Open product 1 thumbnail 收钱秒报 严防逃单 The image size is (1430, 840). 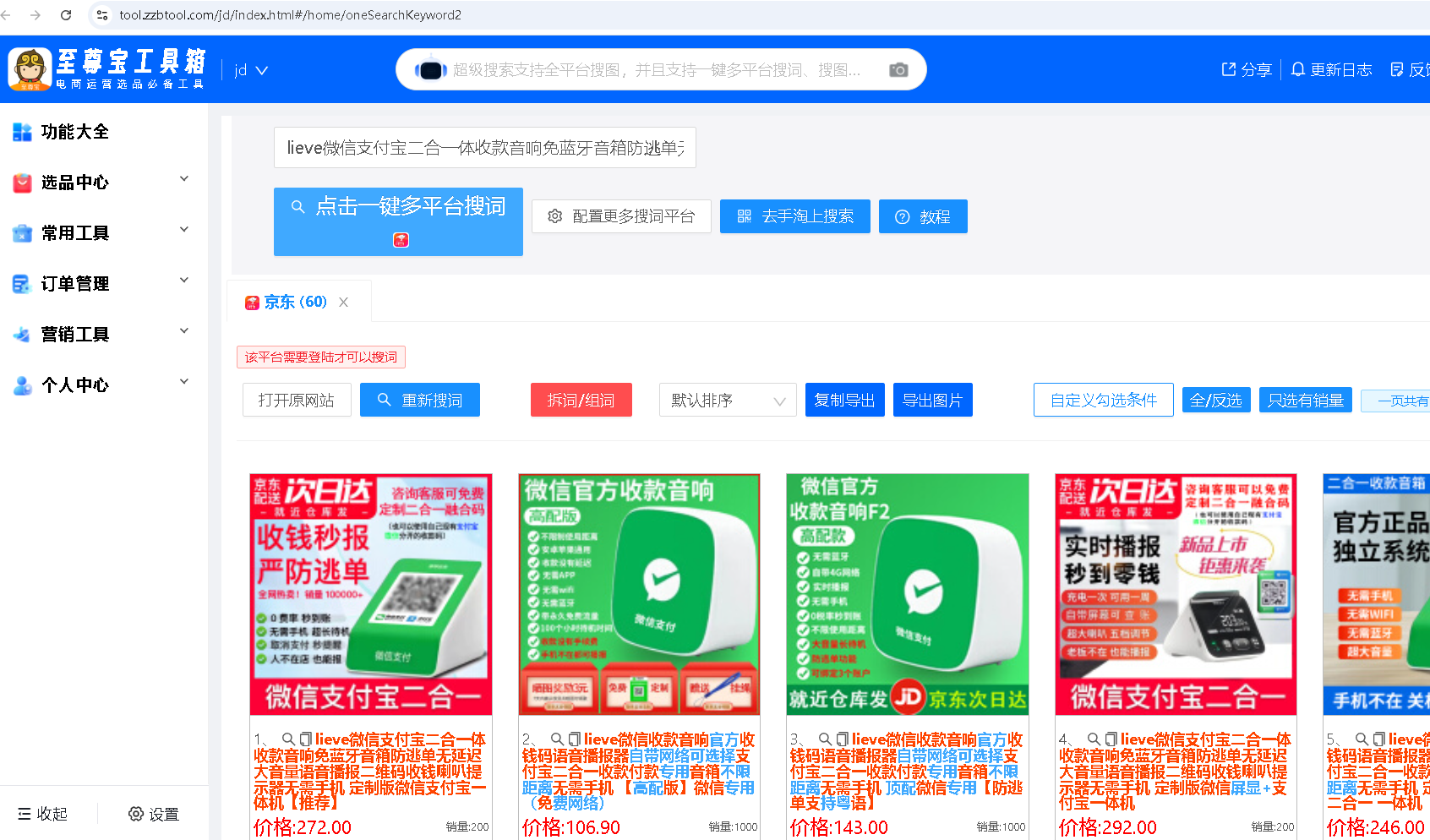point(371,595)
